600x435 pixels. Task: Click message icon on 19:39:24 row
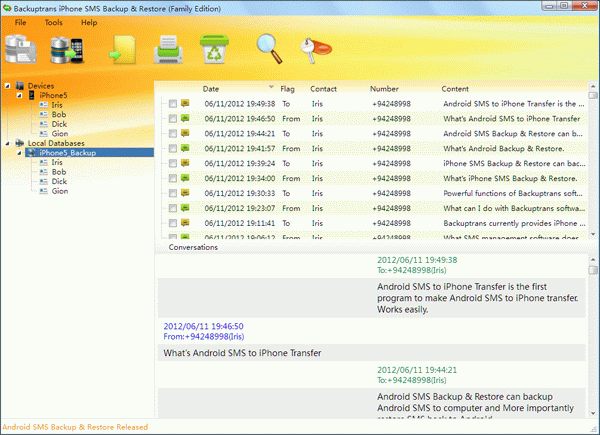point(185,163)
